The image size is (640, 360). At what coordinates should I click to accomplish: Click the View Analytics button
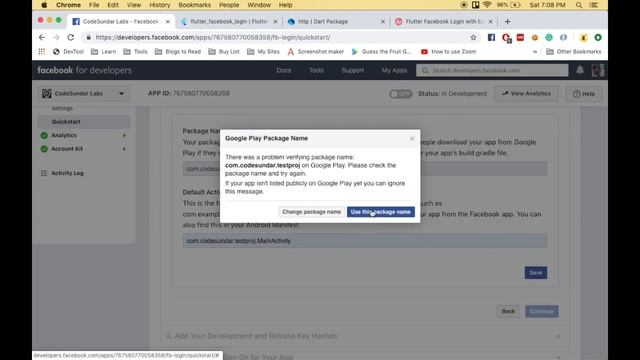[527, 93]
